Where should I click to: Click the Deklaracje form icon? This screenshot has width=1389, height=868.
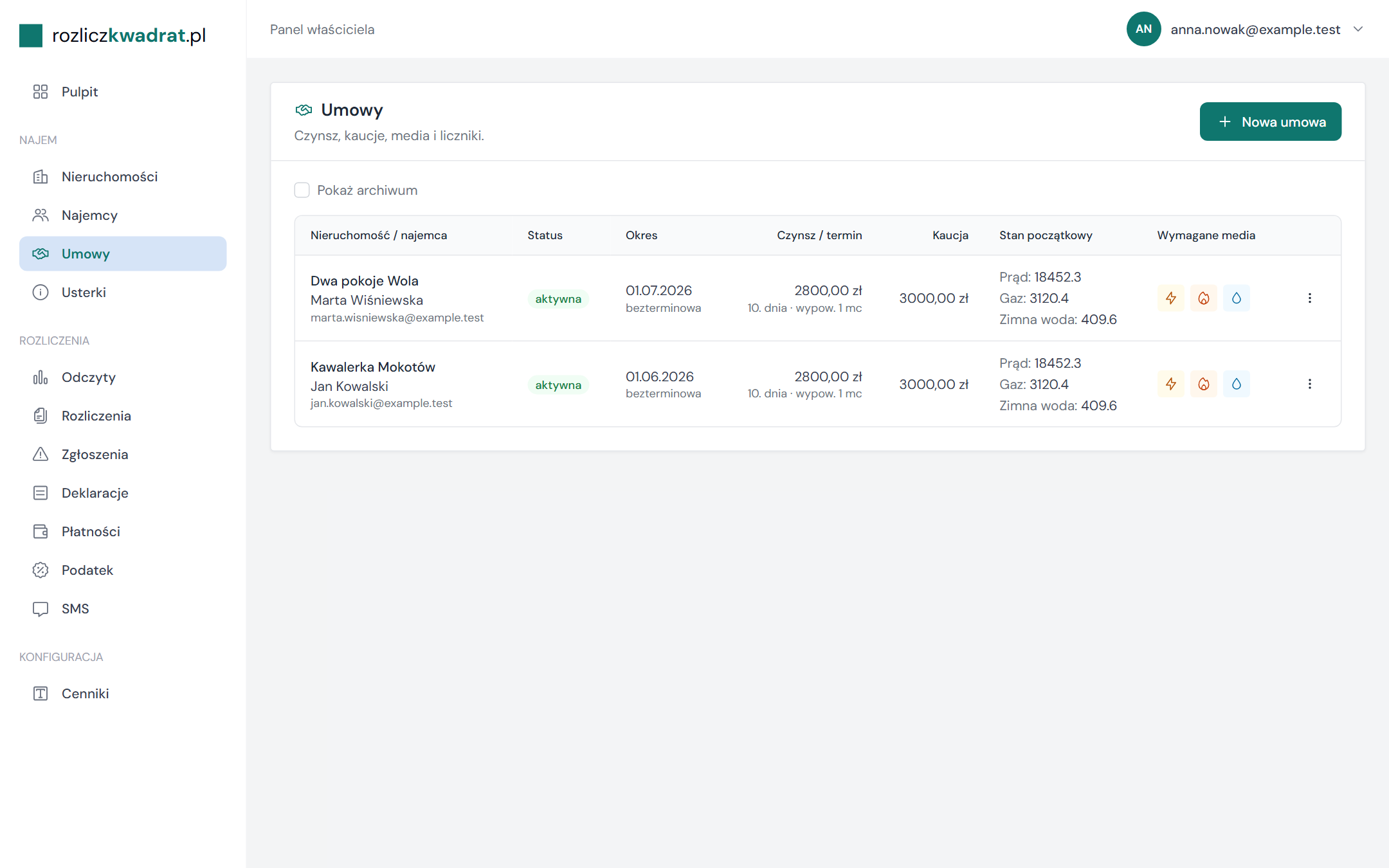click(41, 493)
